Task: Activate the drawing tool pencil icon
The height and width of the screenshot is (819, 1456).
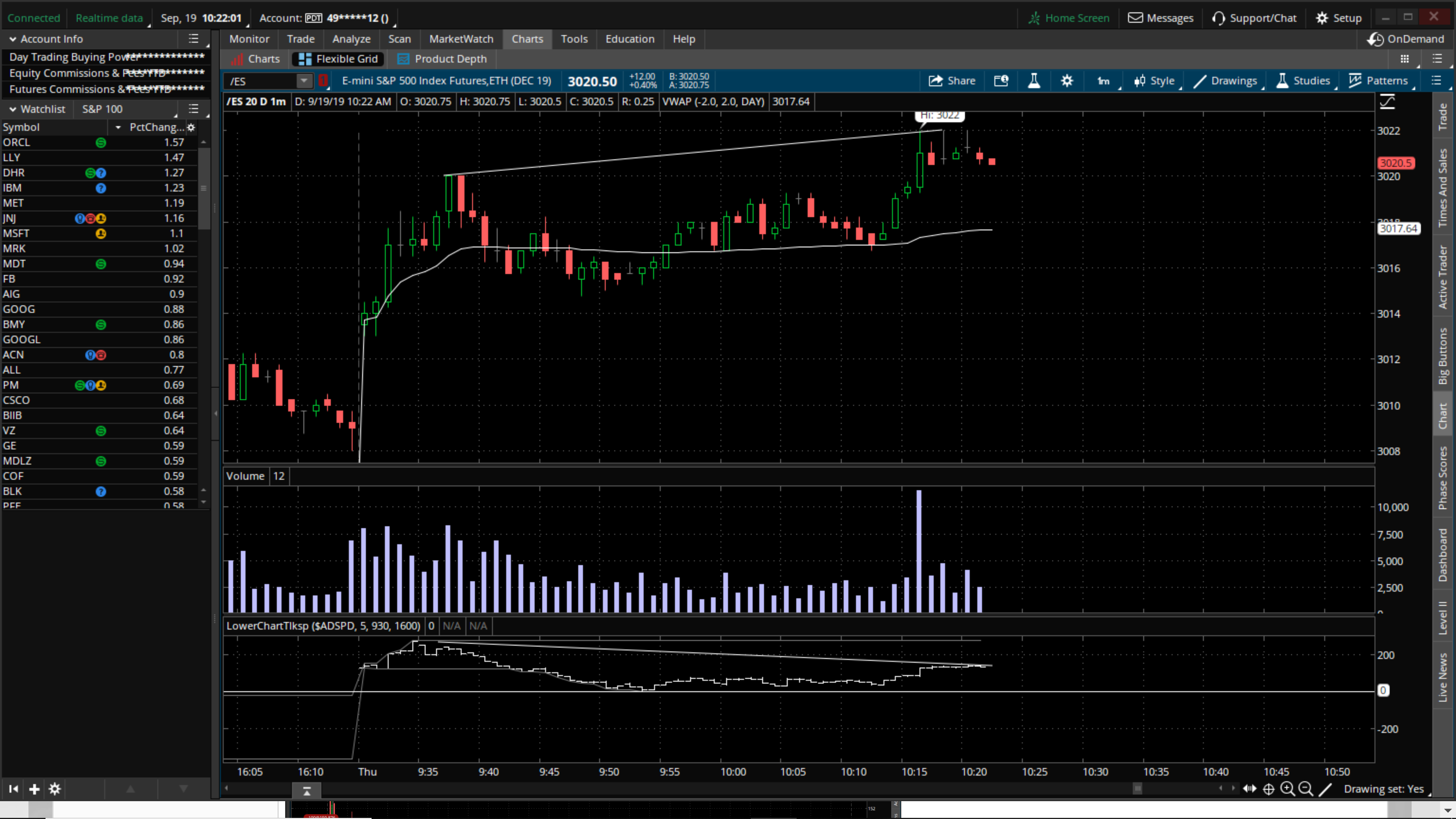Action: 1325,789
